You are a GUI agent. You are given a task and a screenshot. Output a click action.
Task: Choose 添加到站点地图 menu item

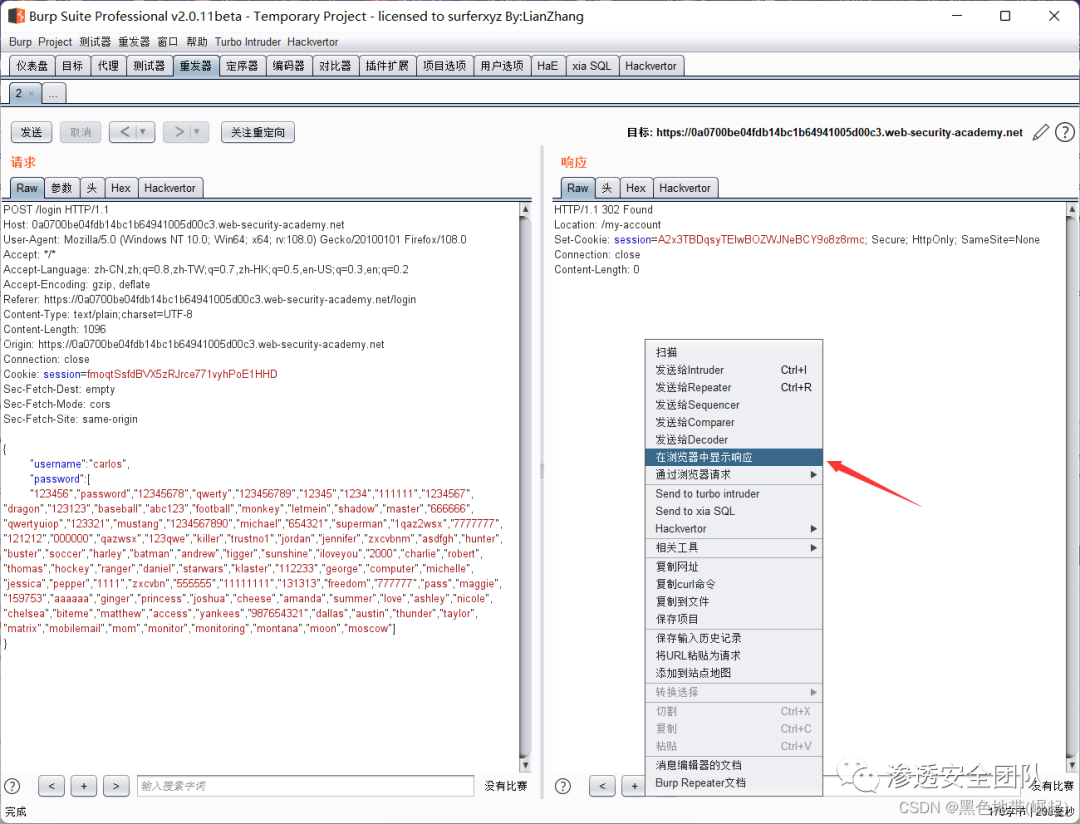coord(734,673)
